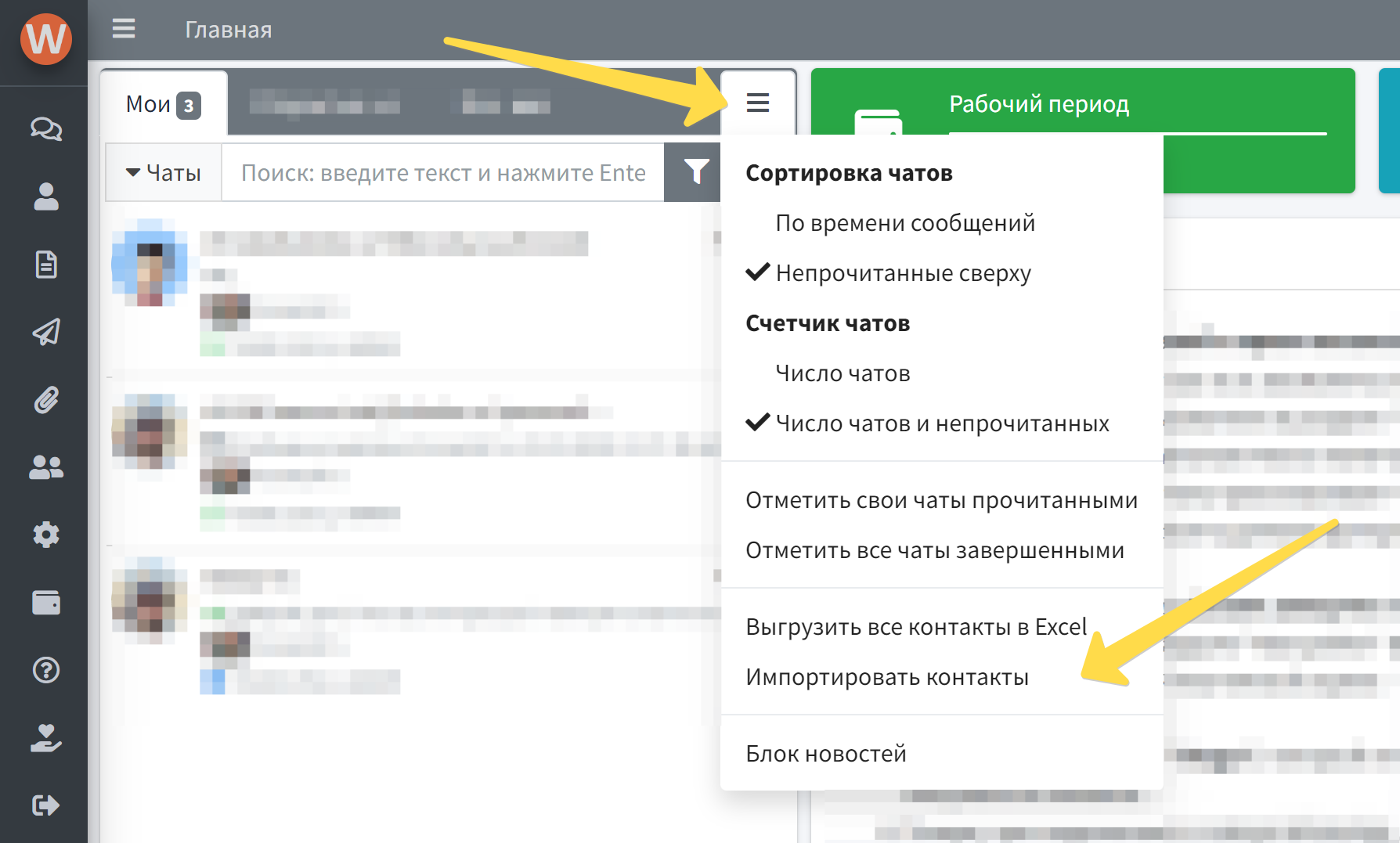The width and height of the screenshot is (1400, 843).
Task: Open the documents icon in sidebar
Action: (x=46, y=265)
